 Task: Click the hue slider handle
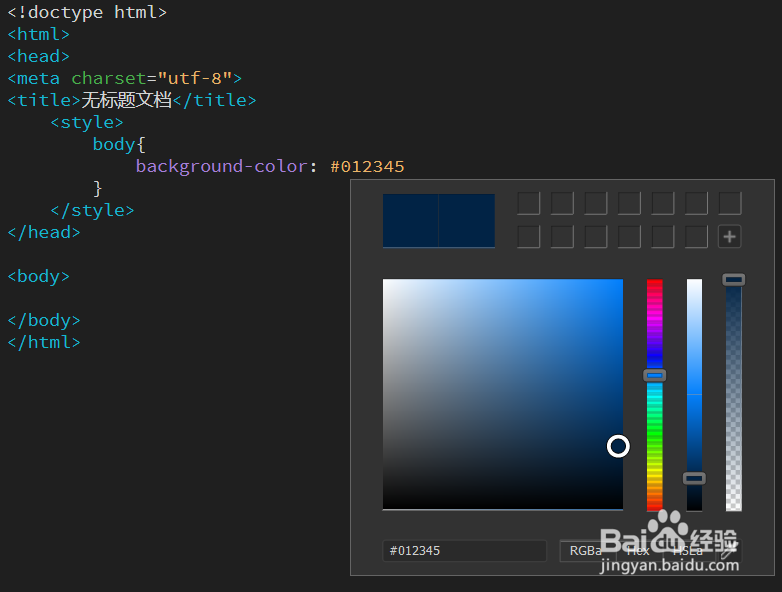coord(654,376)
